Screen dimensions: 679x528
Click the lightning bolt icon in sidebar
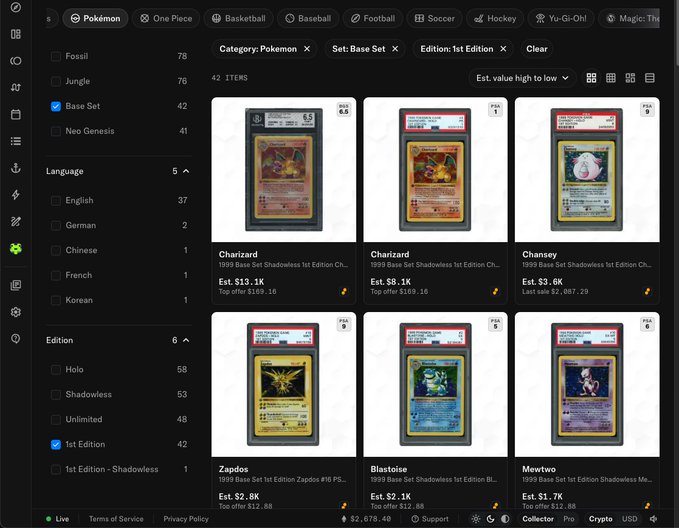click(16, 195)
